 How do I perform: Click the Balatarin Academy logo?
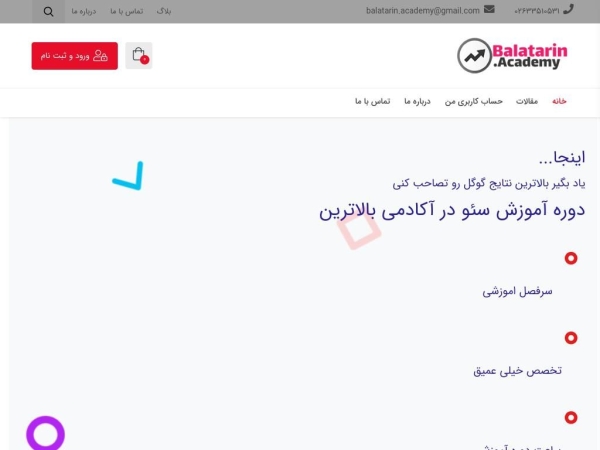tap(512, 56)
